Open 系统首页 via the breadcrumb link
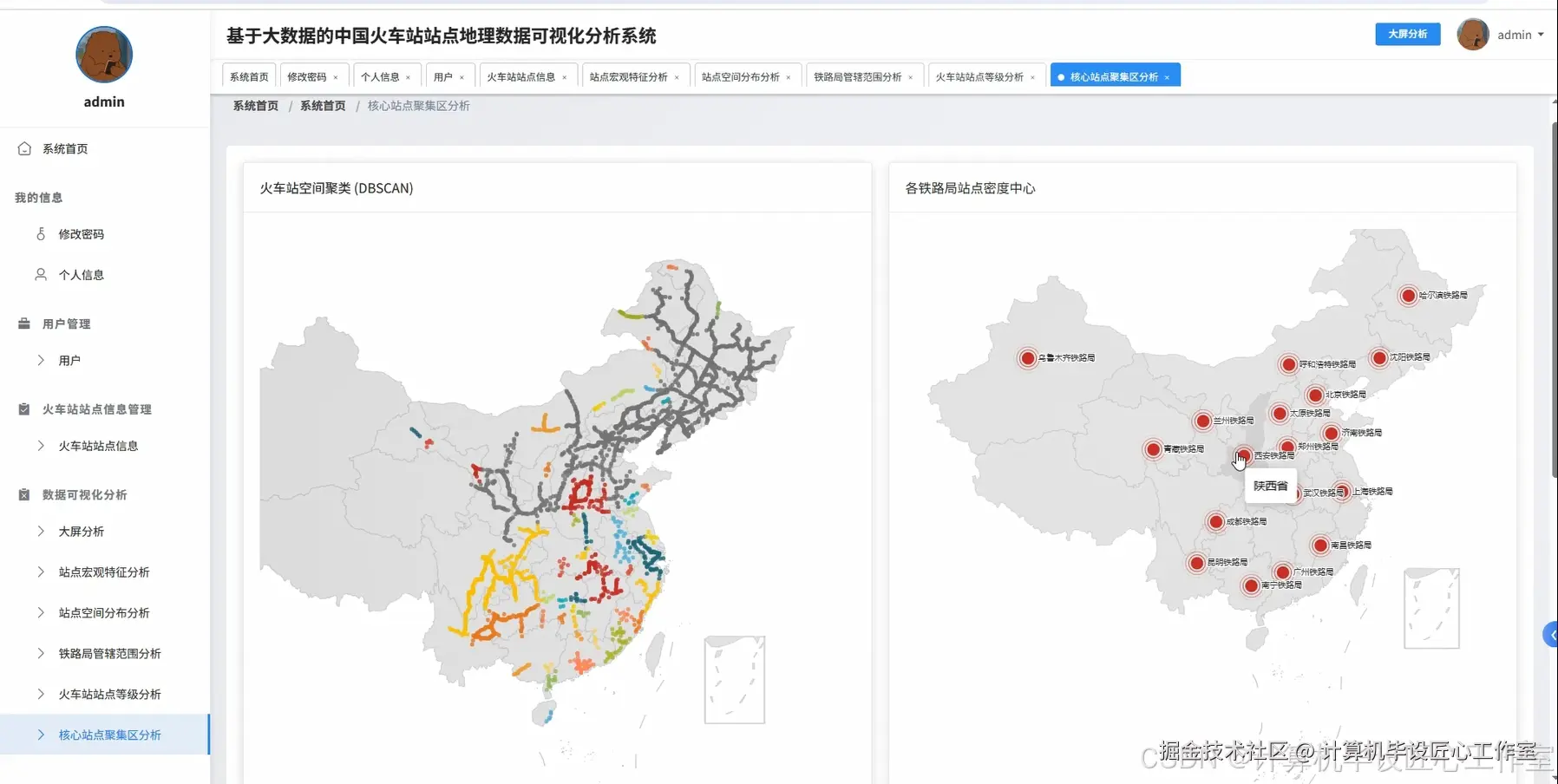The width and height of the screenshot is (1558, 784). tap(254, 105)
